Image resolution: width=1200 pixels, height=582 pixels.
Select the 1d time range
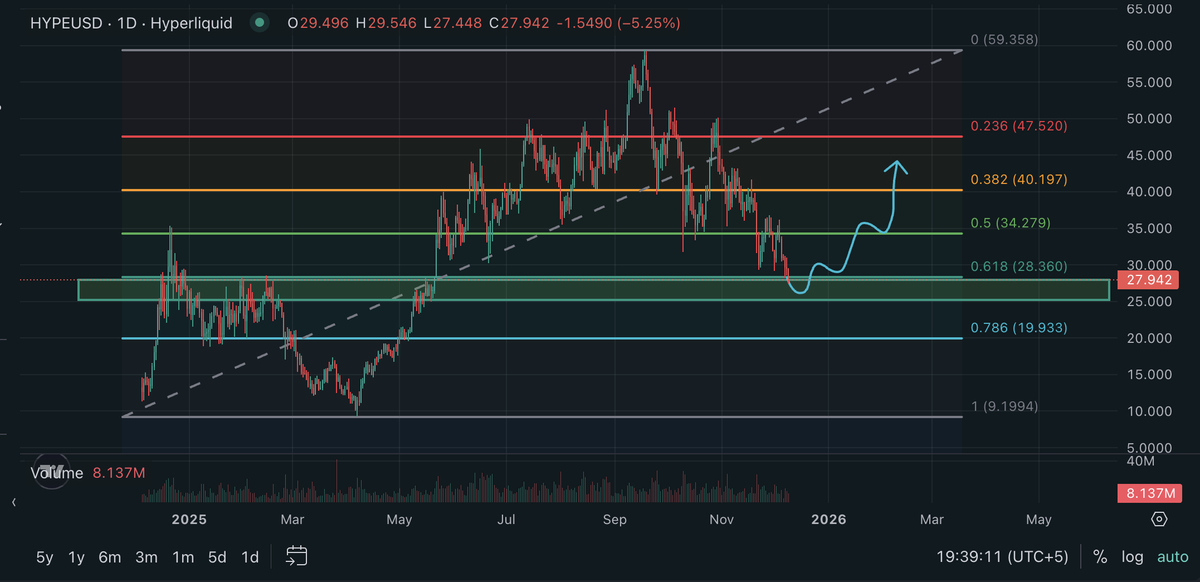(250, 557)
